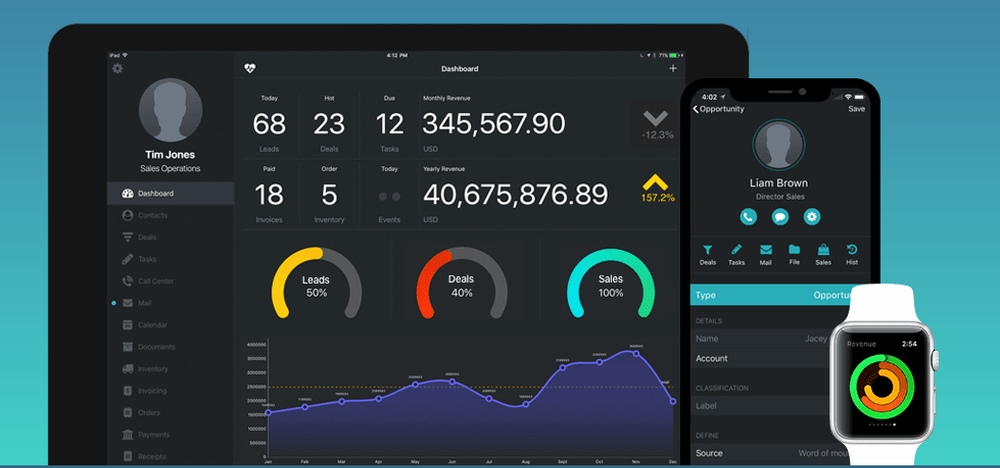Screen dimensions: 1000x468
Task: Open Call Center in the sidebar
Action: [x=170, y=281]
